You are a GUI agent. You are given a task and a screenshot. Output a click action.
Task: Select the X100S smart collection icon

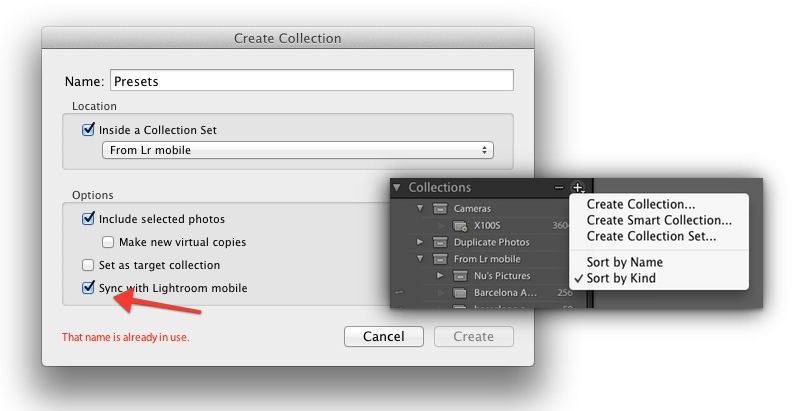tap(460, 226)
